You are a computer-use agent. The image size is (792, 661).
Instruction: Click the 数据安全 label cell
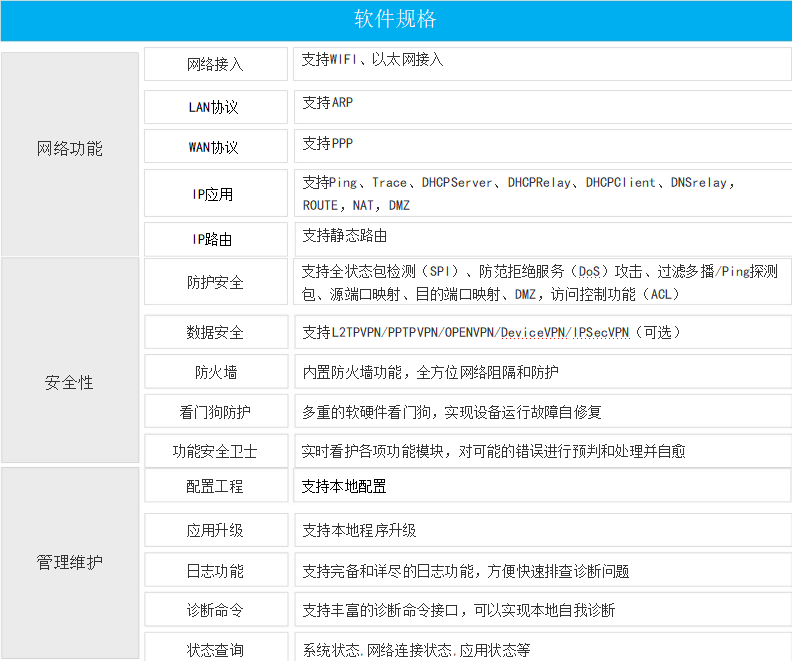(215, 332)
